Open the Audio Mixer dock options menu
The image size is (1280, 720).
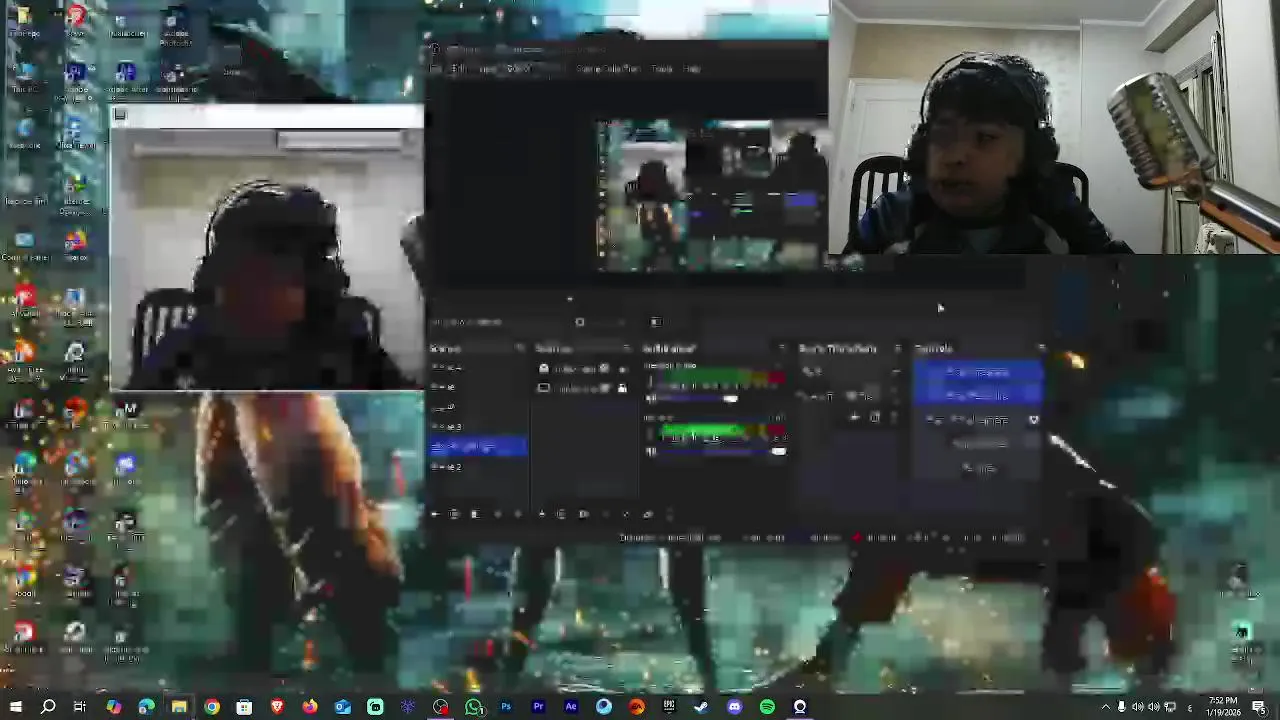(x=782, y=348)
